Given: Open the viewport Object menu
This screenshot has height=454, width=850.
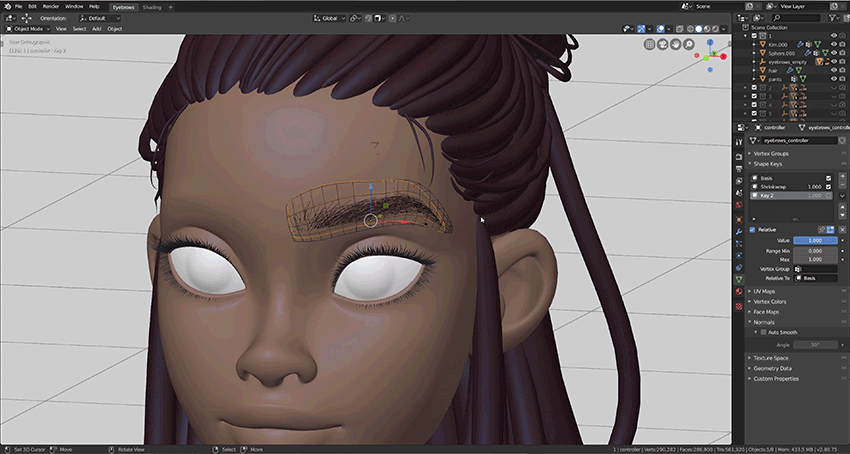Looking at the screenshot, I should click(x=114, y=29).
